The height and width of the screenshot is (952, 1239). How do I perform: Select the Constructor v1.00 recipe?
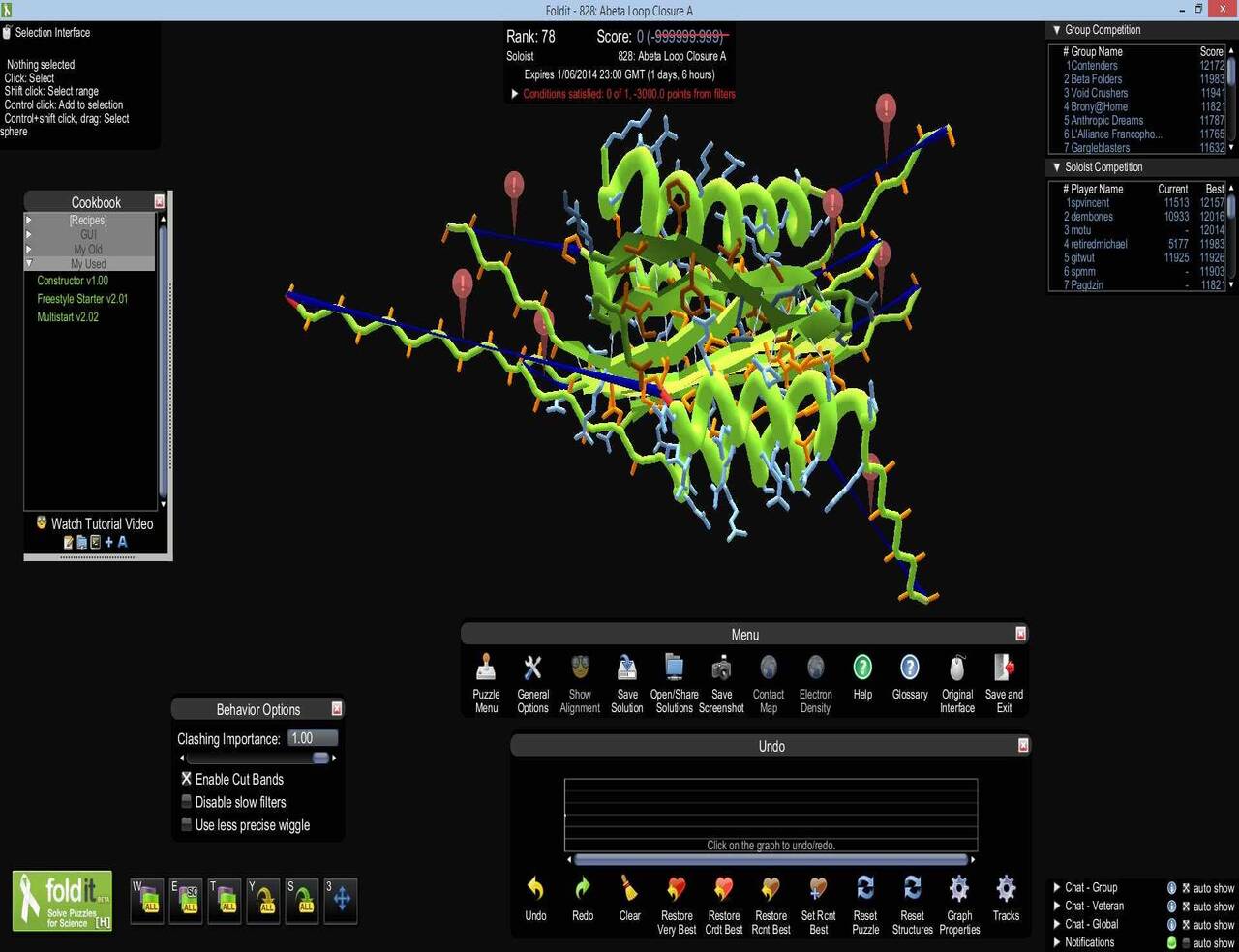[73, 281]
